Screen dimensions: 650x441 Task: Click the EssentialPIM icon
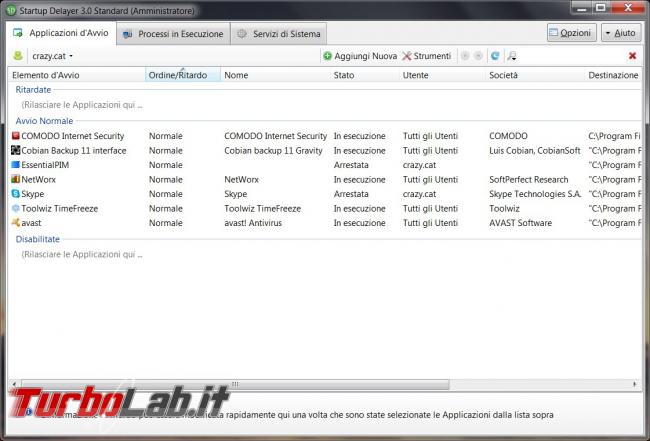point(16,165)
